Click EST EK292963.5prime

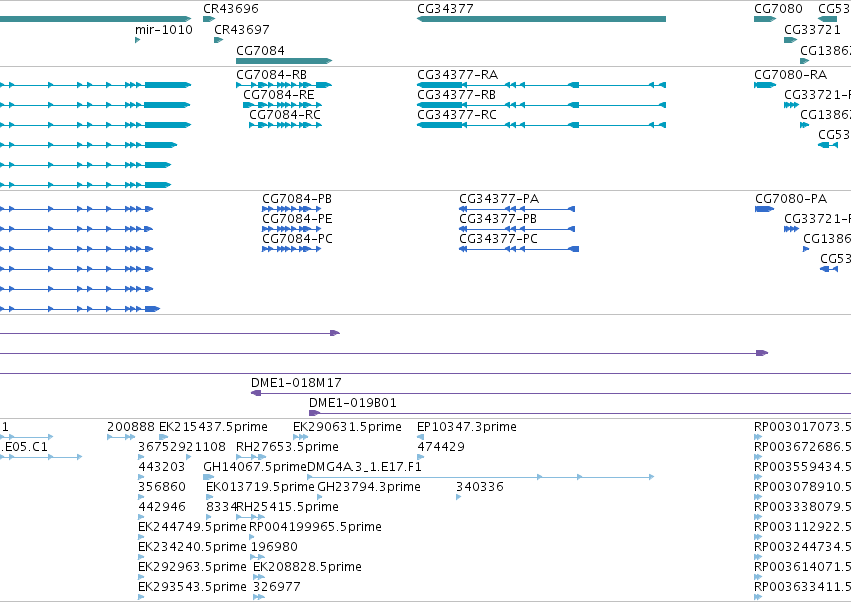(x=192, y=567)
